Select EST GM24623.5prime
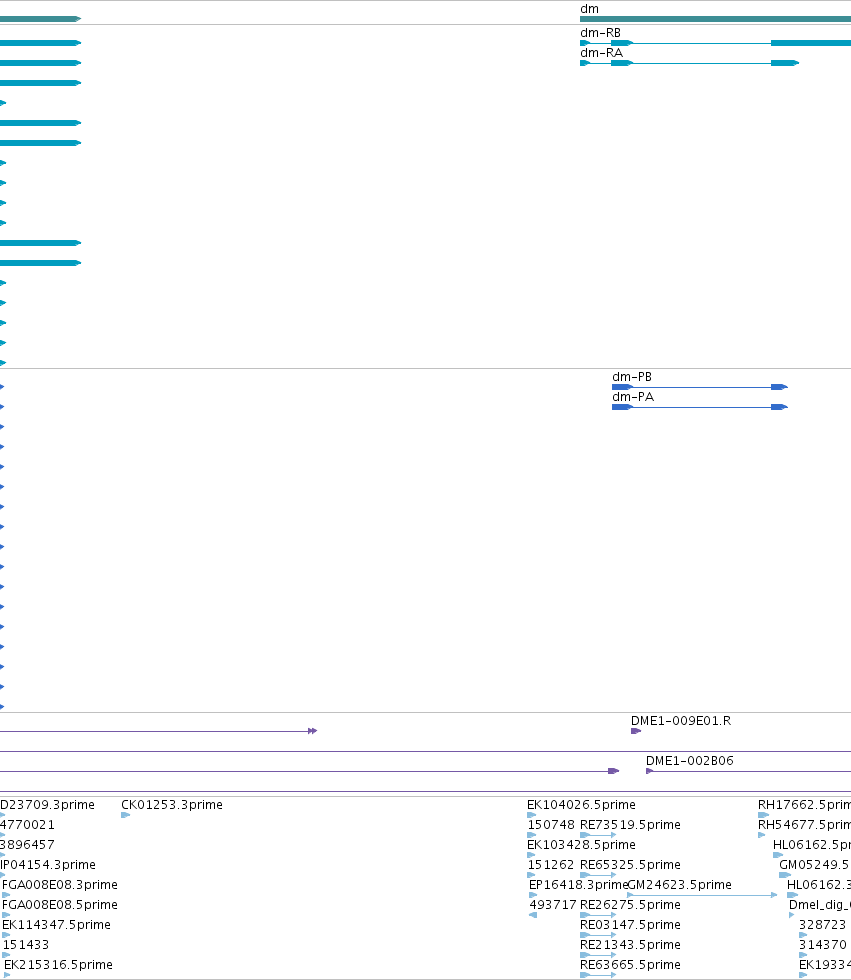Screen dimensions: 851x980 coord(679,885)
